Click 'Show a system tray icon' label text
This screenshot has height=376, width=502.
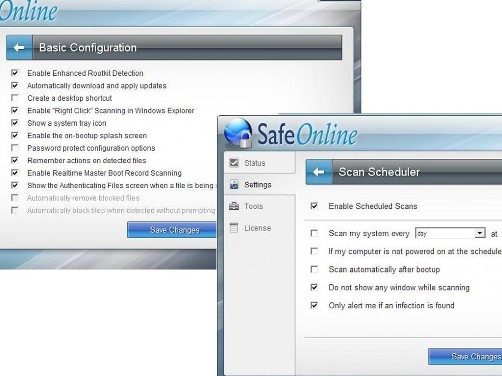pyautogui.click(x=67, y=123)
